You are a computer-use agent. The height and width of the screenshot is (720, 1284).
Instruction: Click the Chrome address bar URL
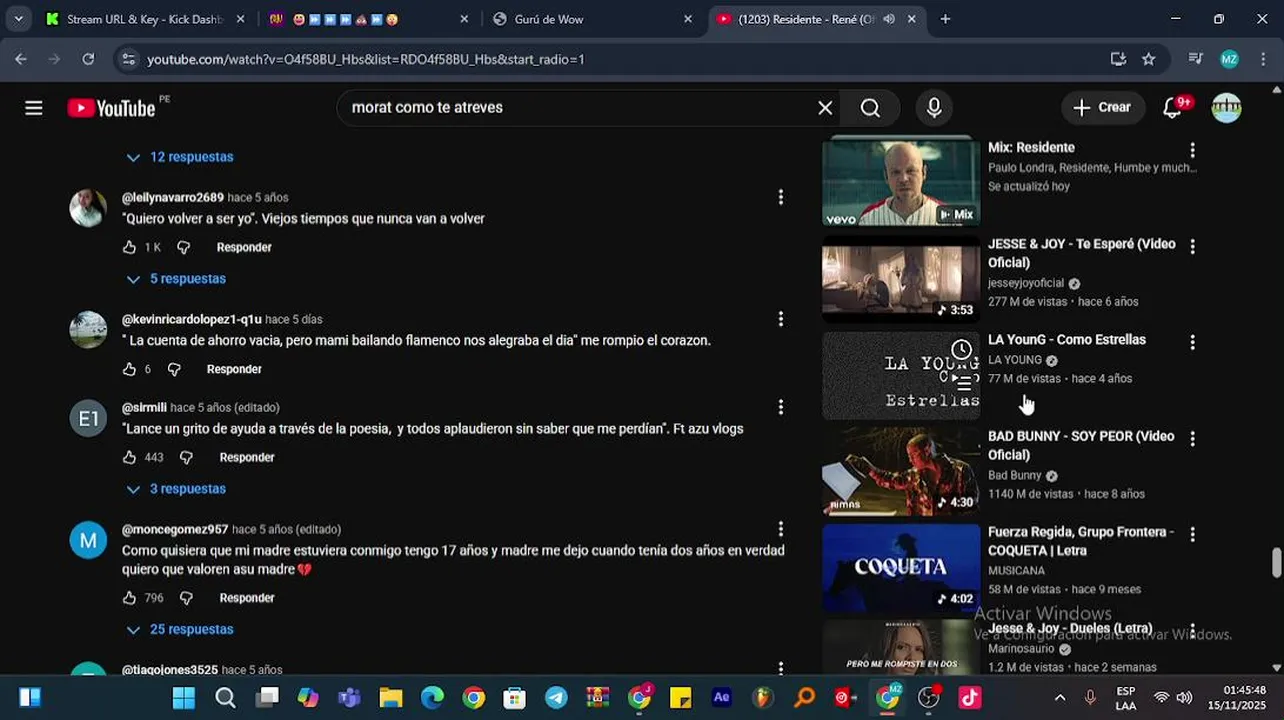(x=366, y=59)
